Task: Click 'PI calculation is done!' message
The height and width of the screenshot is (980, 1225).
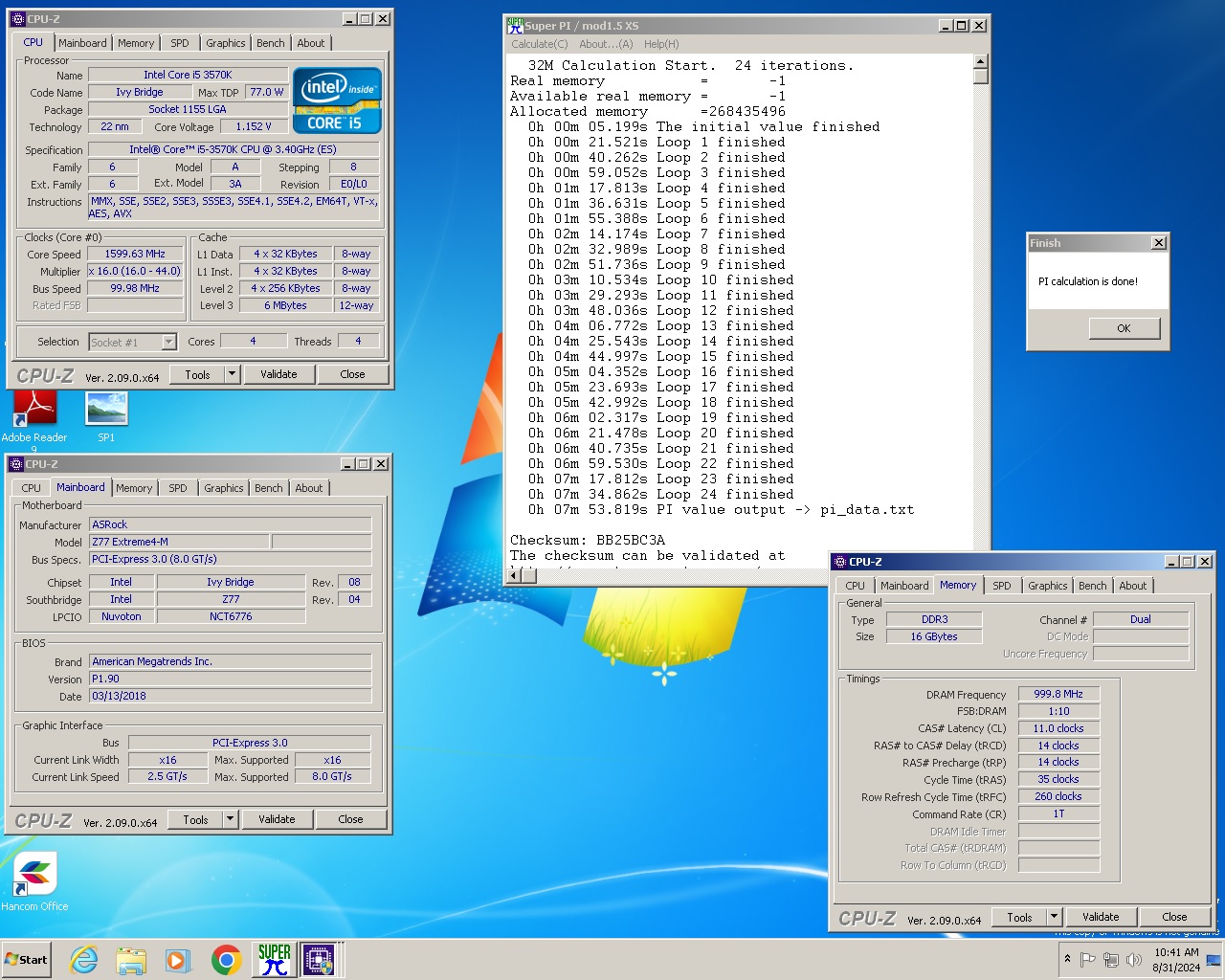Action: 1088,281
